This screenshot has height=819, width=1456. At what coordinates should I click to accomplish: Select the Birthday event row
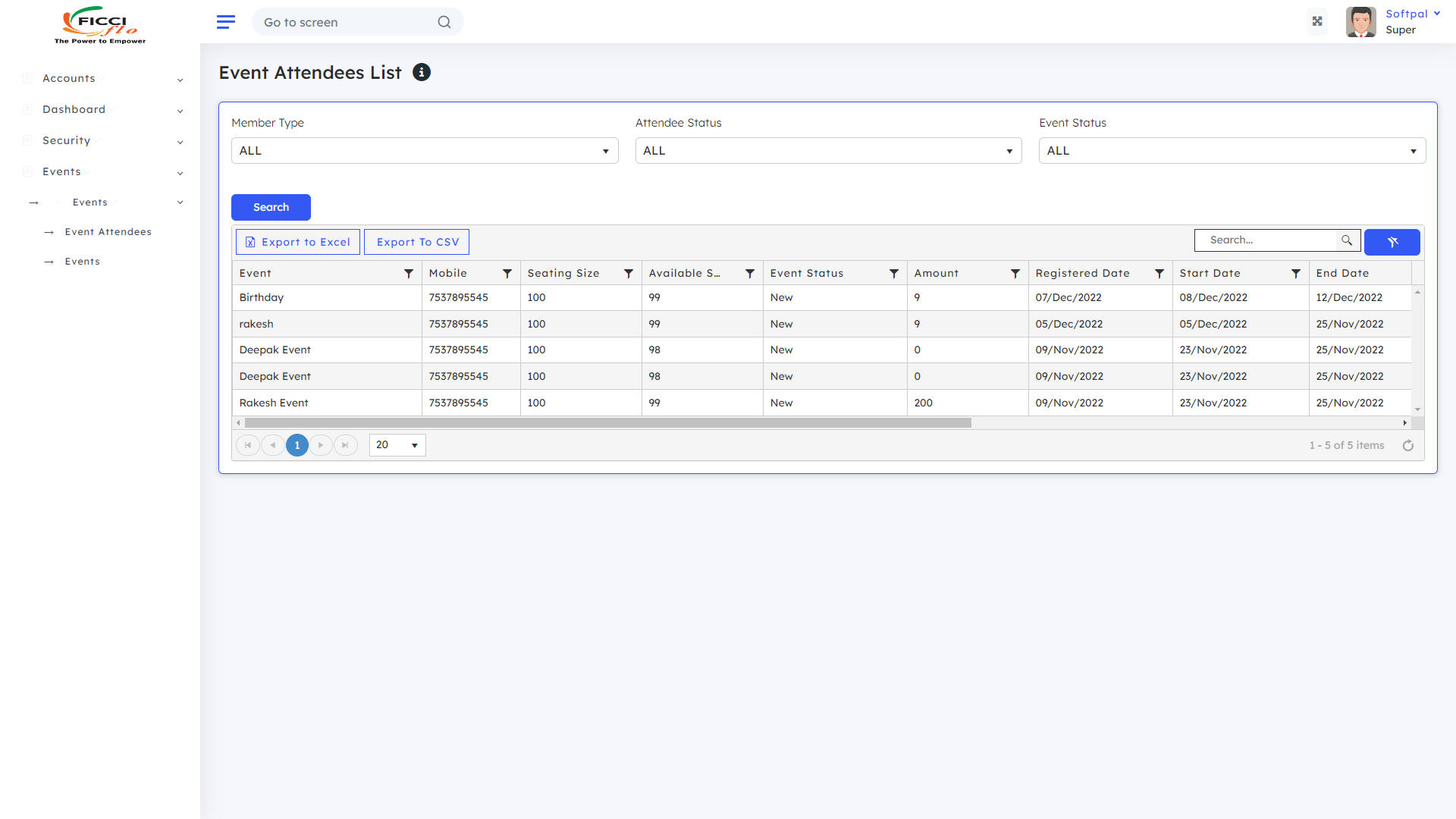tap(821, 298)
